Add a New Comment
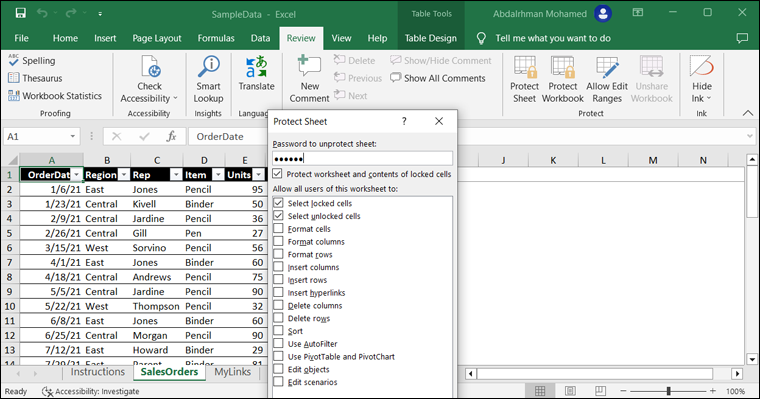The image size is (760, 399). click(x=310, y=79)
